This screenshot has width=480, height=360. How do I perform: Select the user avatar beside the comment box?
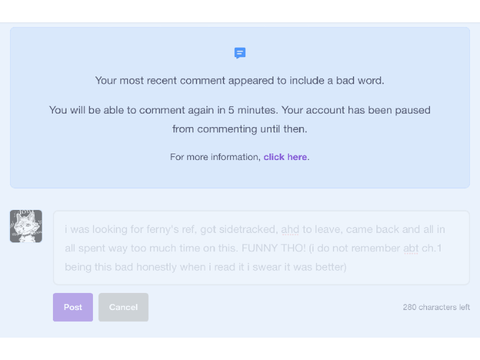[x=26, y=226]
